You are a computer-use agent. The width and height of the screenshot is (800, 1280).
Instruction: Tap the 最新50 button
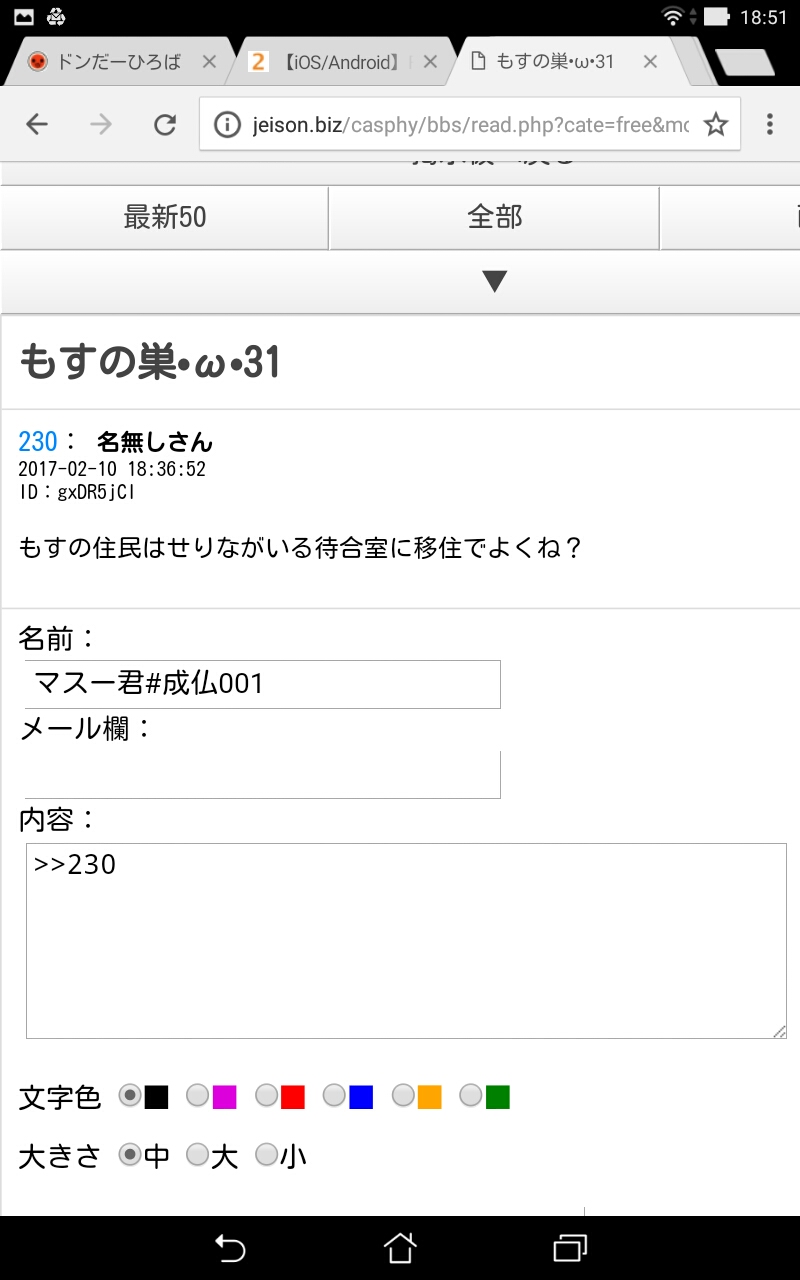[x=165, y=217]
